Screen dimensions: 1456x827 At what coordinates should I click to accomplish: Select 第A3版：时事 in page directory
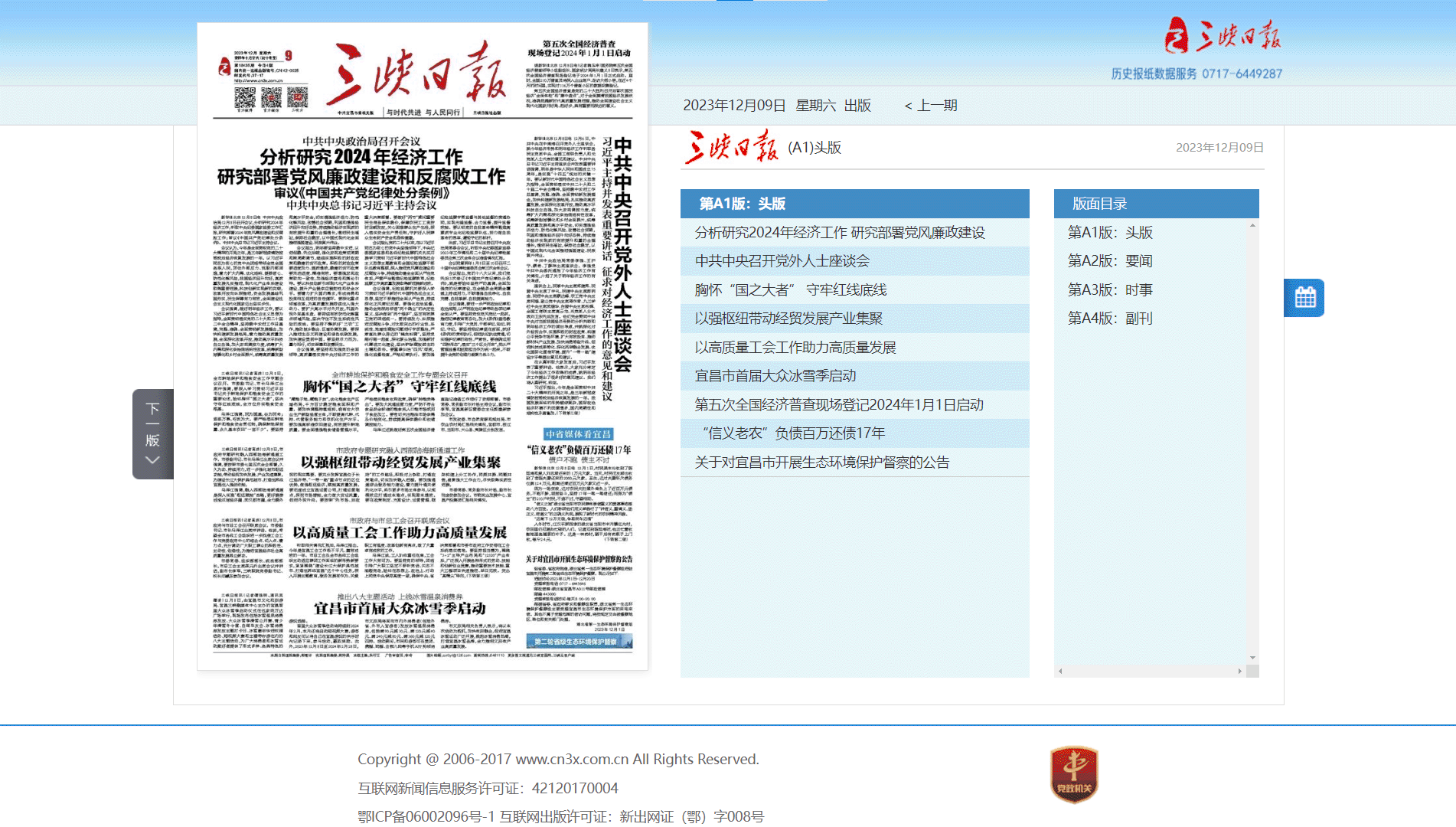pos(1110,290)
